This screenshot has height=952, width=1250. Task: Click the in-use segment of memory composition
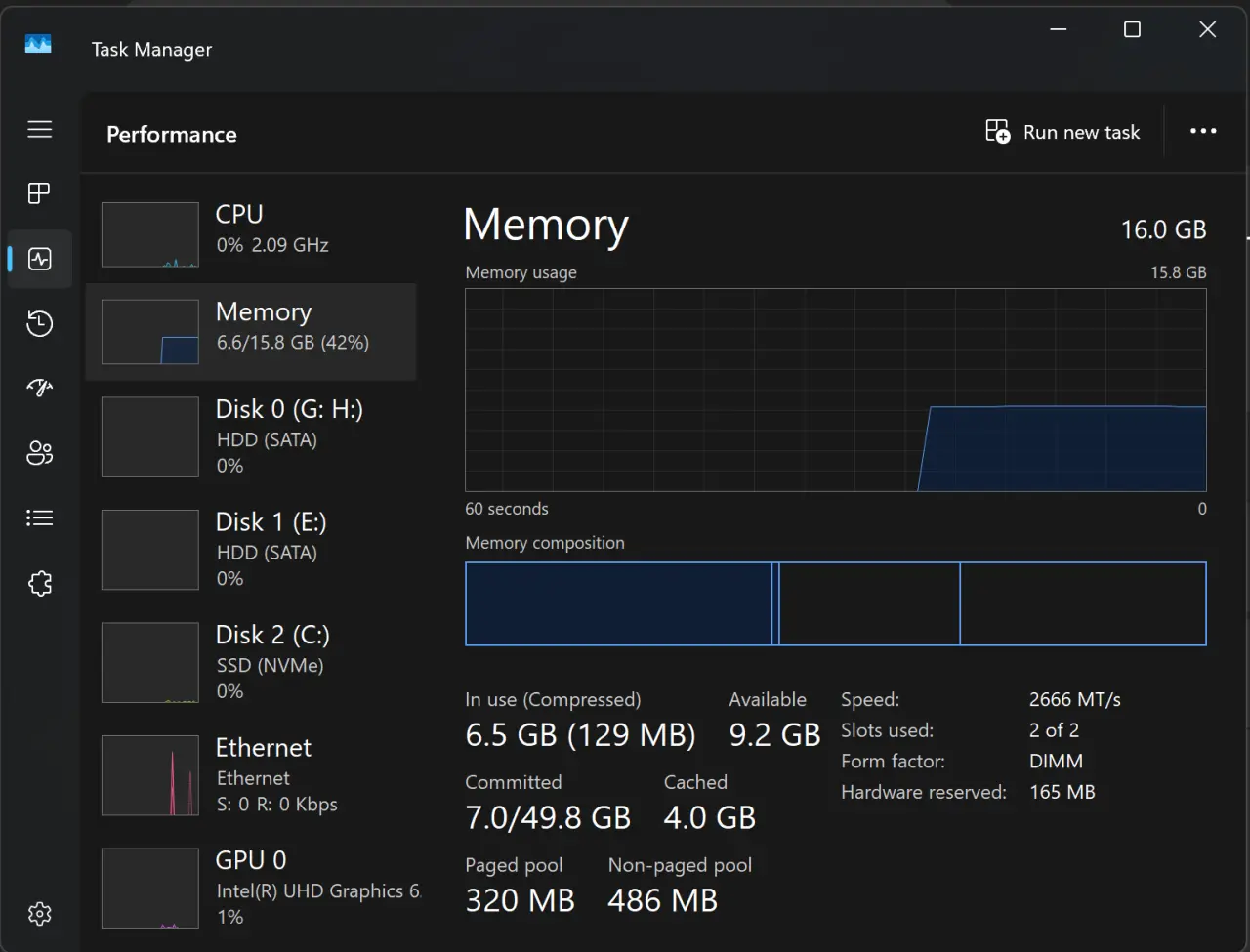tap(618, 603)
